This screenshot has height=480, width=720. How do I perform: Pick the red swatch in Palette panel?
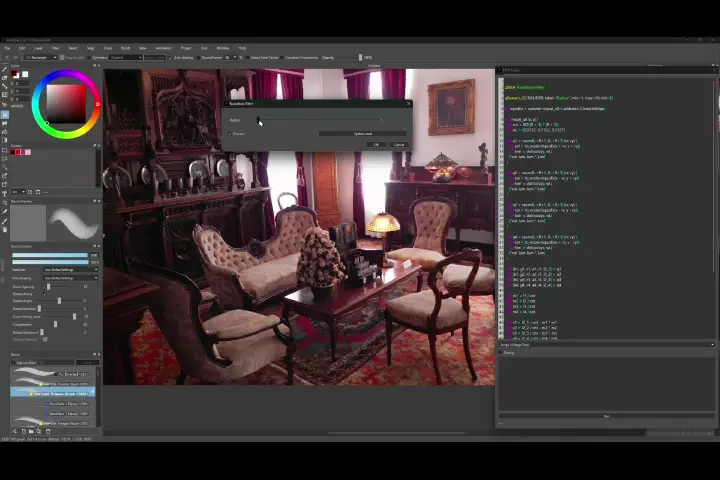pos(16,152)
